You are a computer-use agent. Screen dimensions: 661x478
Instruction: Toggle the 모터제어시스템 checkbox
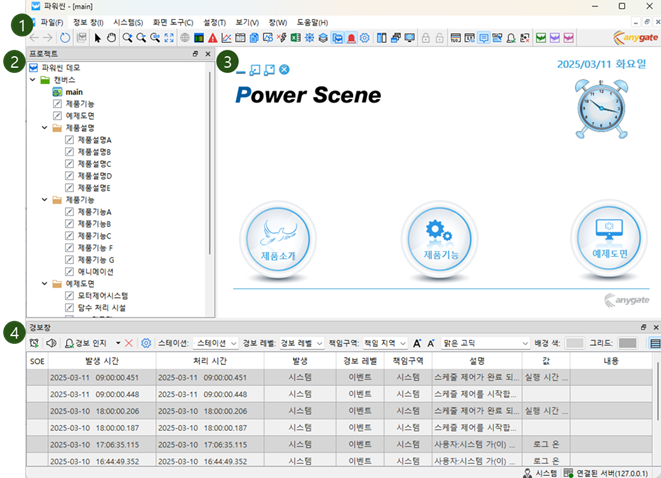point(69,296)
